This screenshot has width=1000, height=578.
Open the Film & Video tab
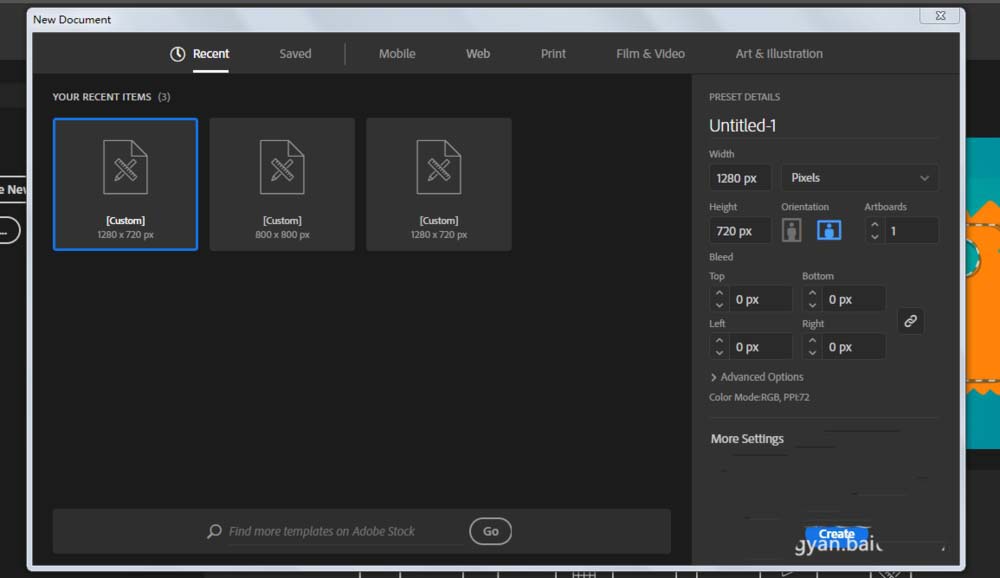coord(650,54)
